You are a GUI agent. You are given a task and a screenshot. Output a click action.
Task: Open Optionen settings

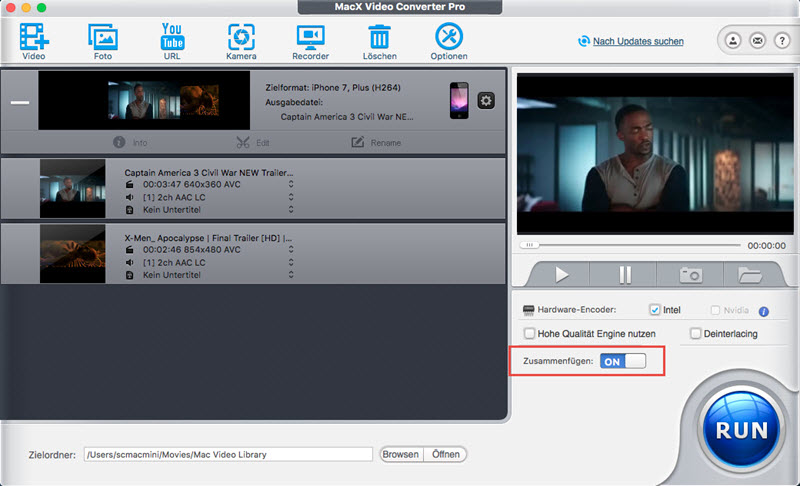[x=448, y=41]
